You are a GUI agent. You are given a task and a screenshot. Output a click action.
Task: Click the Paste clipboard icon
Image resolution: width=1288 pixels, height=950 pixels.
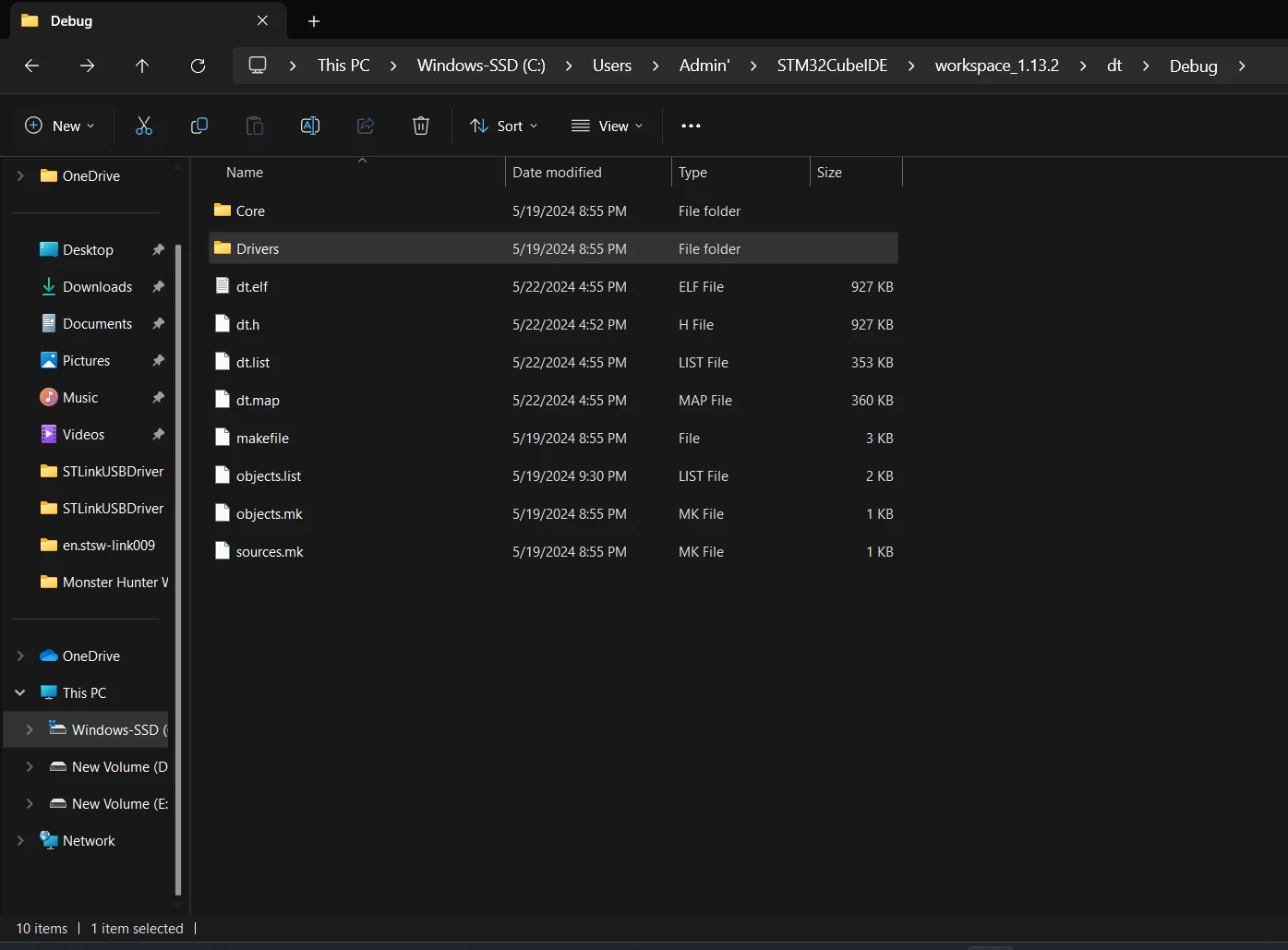[255, 126]
